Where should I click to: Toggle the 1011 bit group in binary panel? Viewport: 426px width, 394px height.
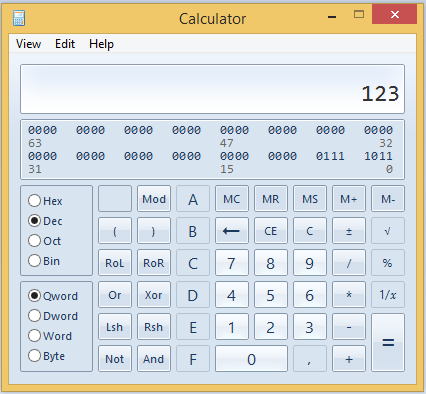pos(378,156)
